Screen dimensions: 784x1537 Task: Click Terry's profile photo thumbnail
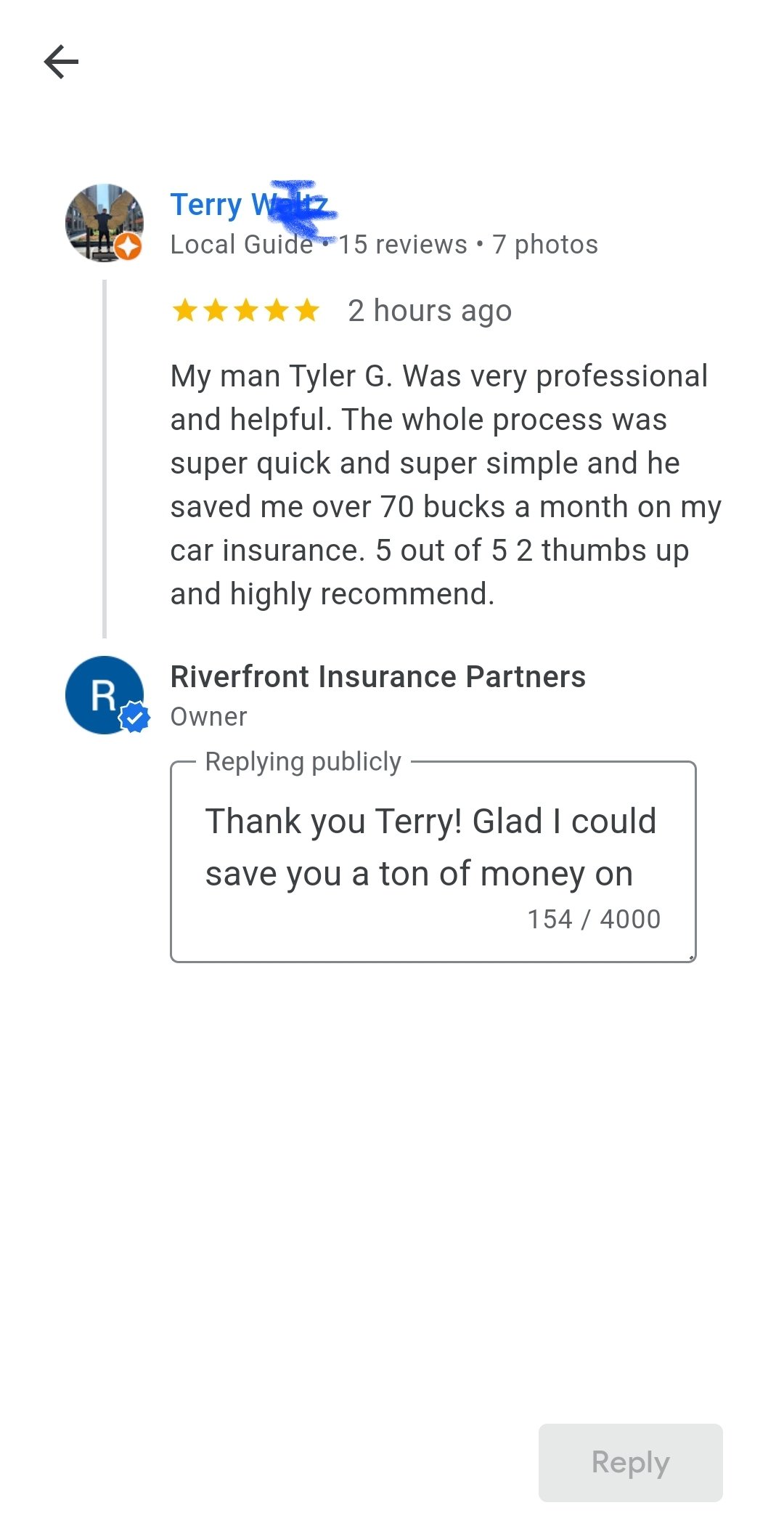pyautogui.click(x=100, y=219)
